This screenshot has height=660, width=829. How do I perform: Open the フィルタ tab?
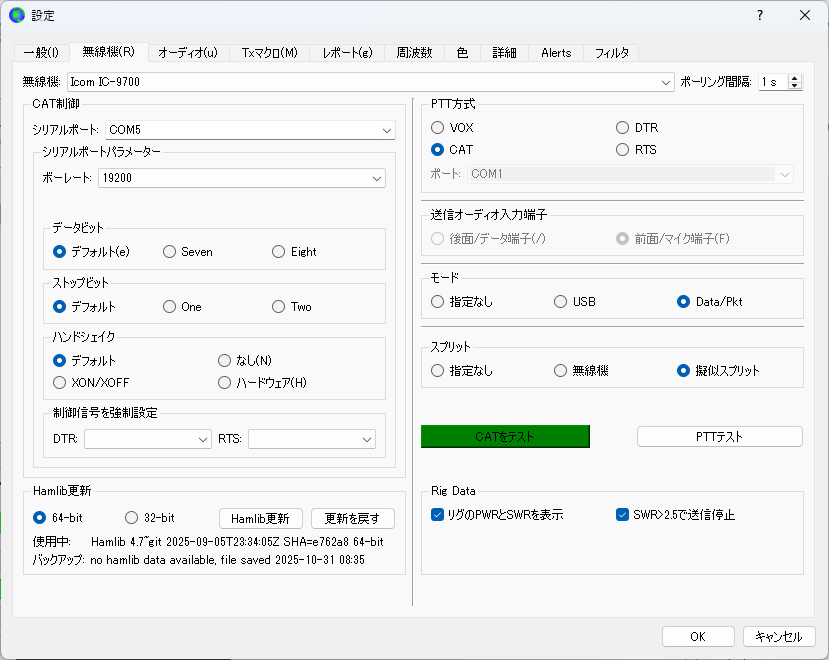point(612,53)
